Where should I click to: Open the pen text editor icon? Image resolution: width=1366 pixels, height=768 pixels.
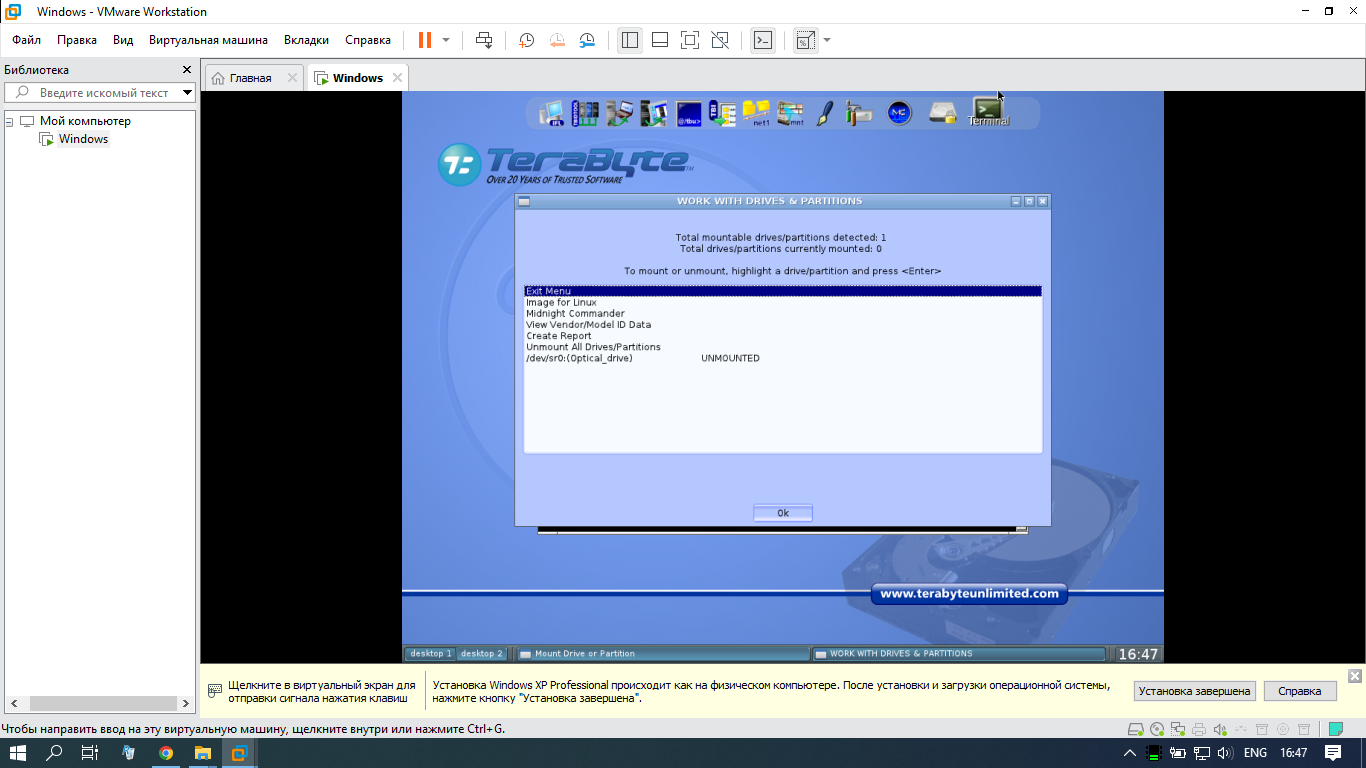pyautogui.click(x=824, y=113)
